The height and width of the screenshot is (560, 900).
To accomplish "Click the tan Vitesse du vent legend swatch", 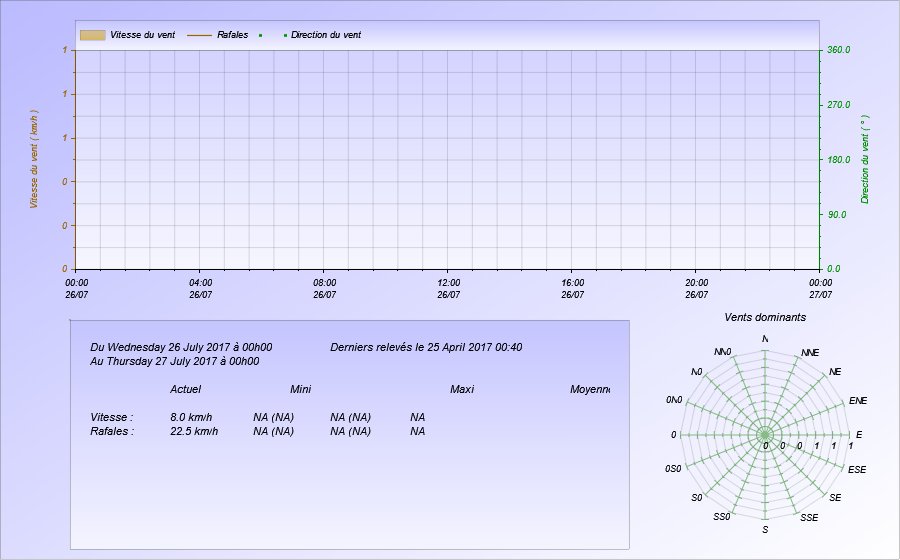I will 92,35.
